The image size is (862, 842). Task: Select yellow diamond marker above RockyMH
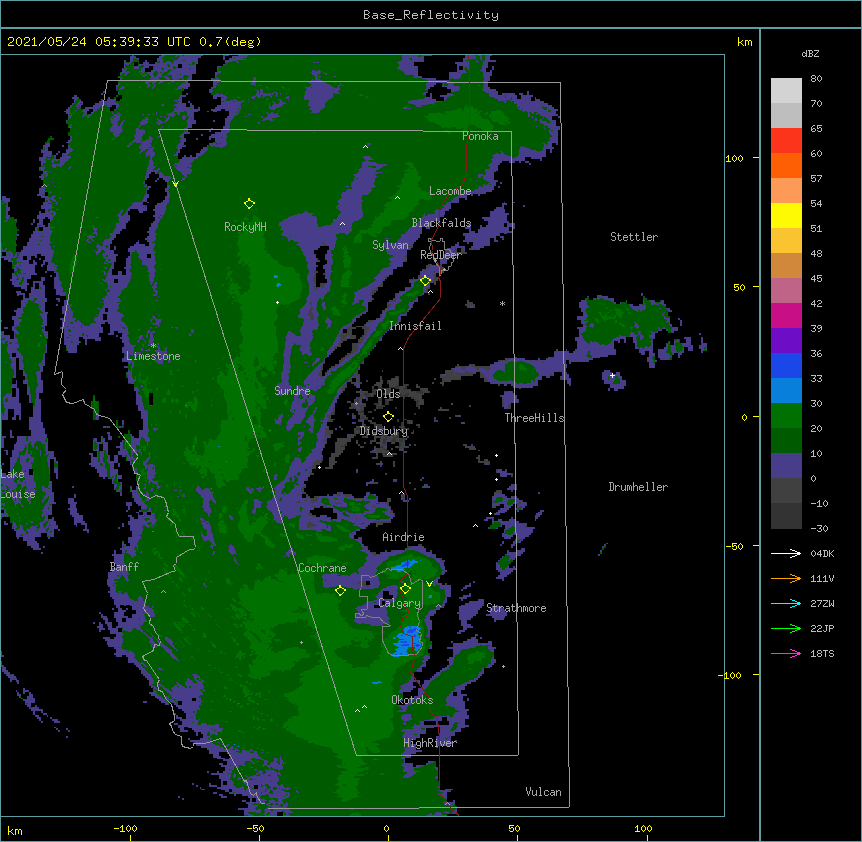point(249,204)
